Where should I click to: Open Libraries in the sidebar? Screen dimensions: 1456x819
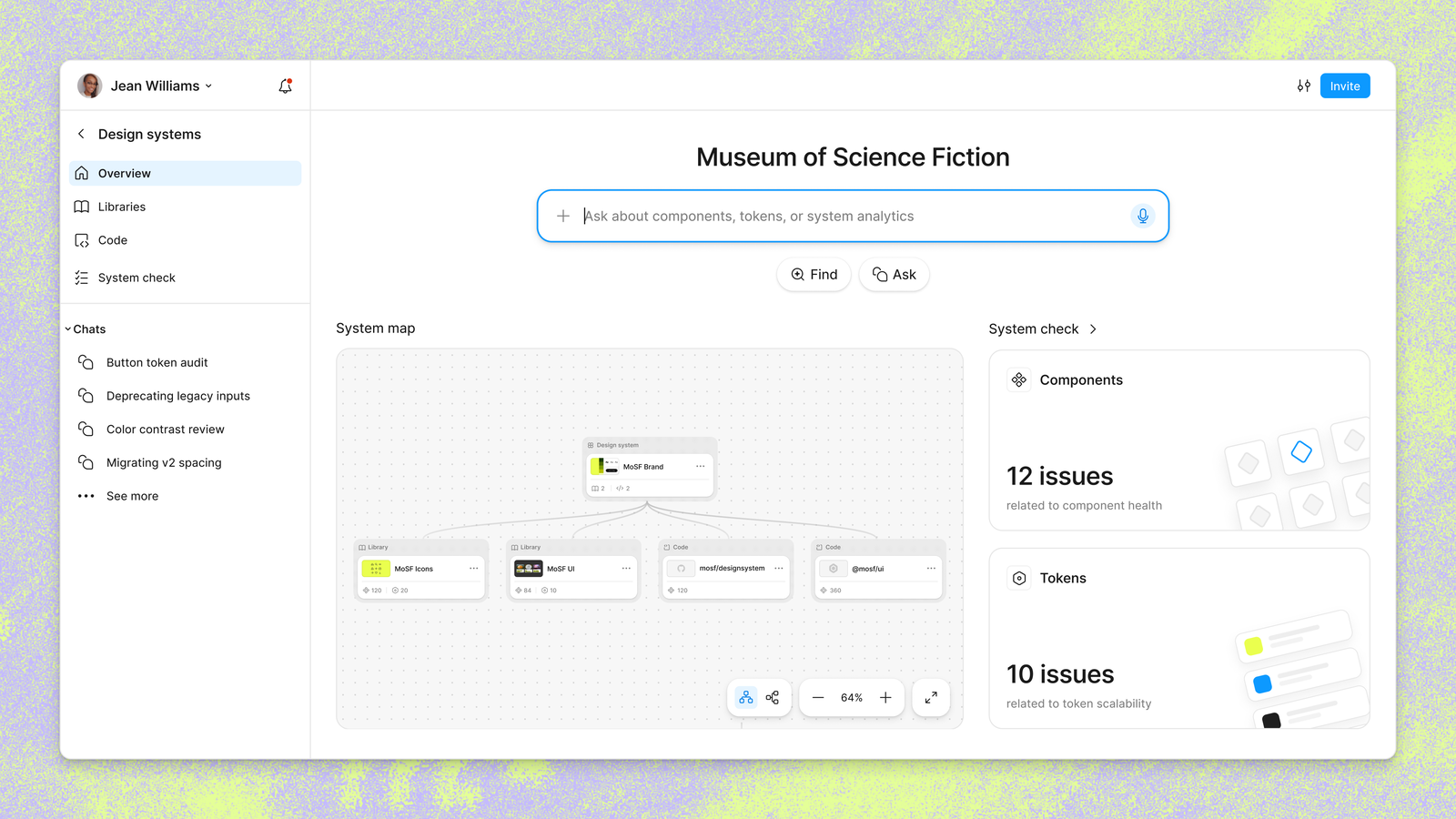[x=185, y=207]
